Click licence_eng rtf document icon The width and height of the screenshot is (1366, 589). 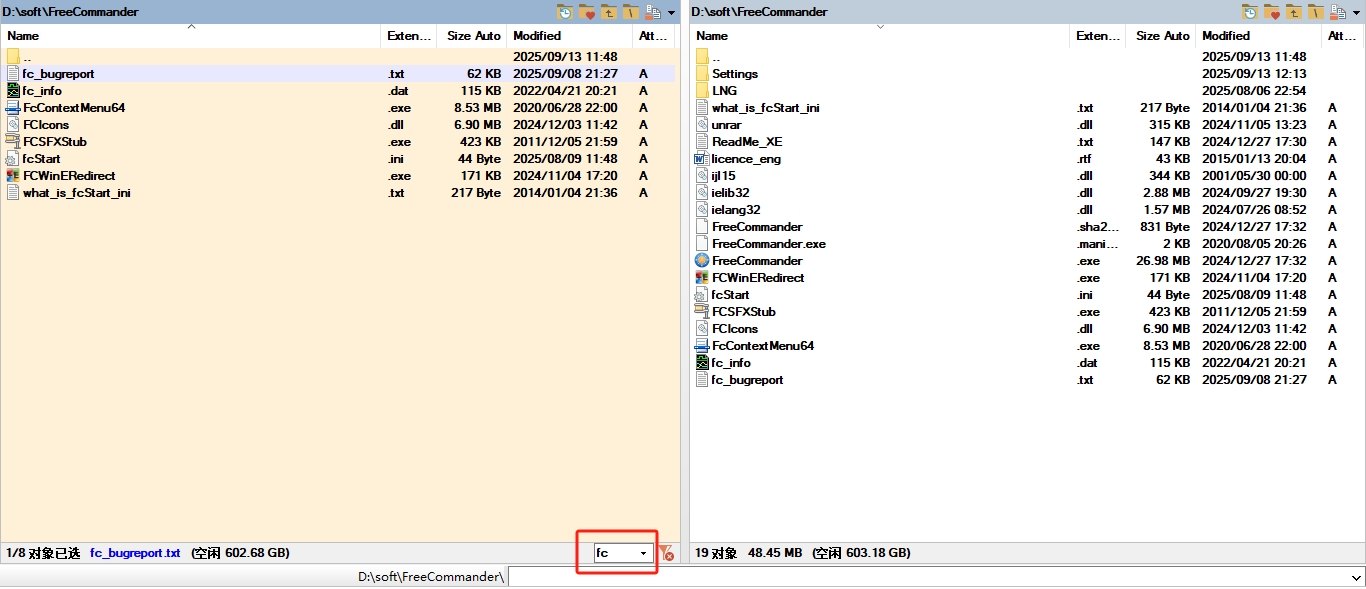coord(702,159)
